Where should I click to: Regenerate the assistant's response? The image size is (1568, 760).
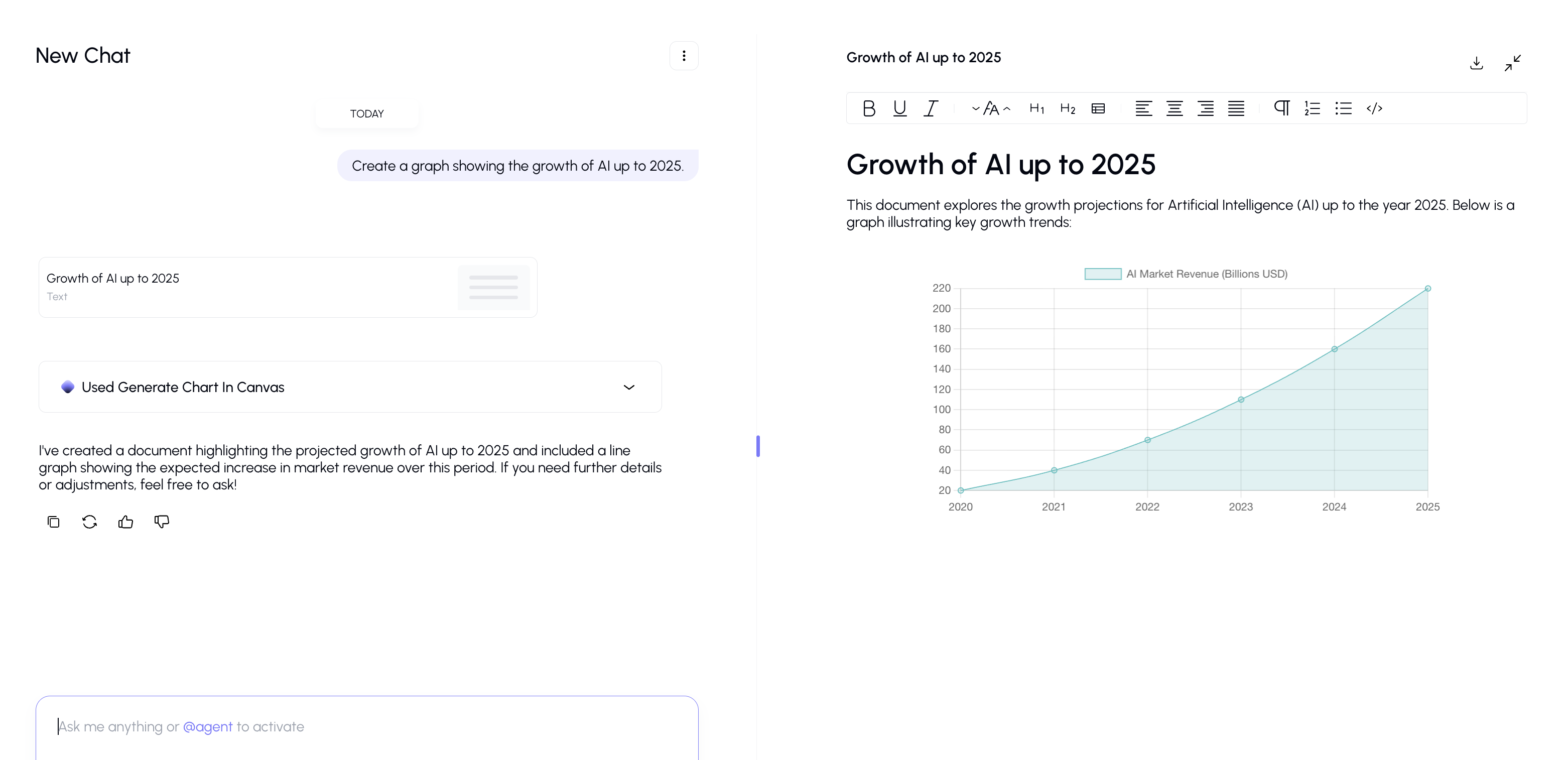[x=89, y=522]
